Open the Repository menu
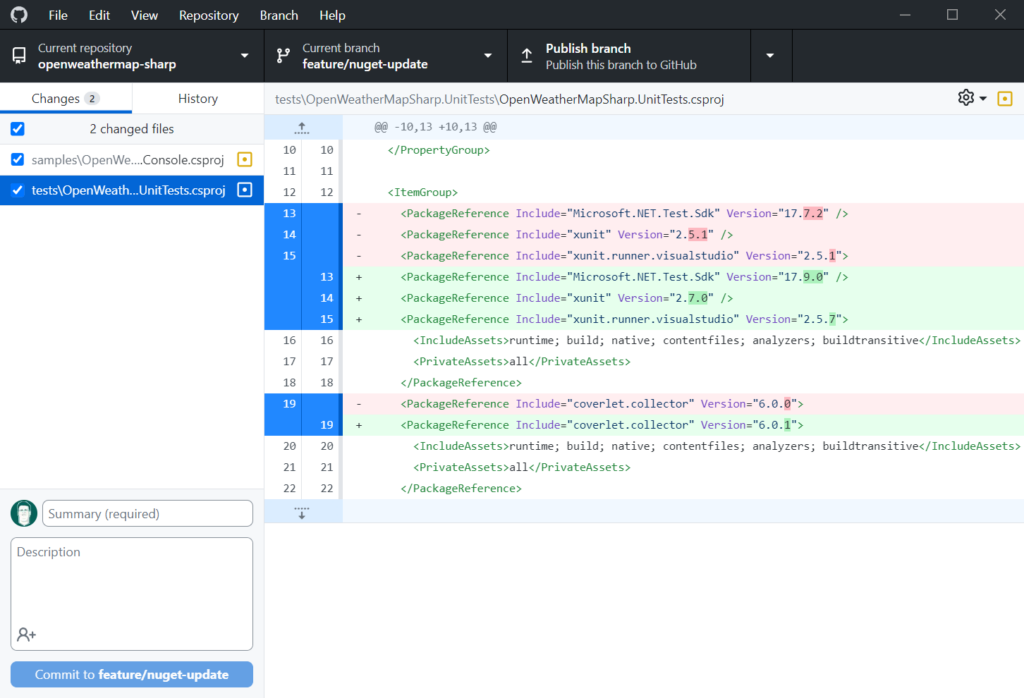Image resolution: width=1024 pixels, height=698 pixels. 208,15
